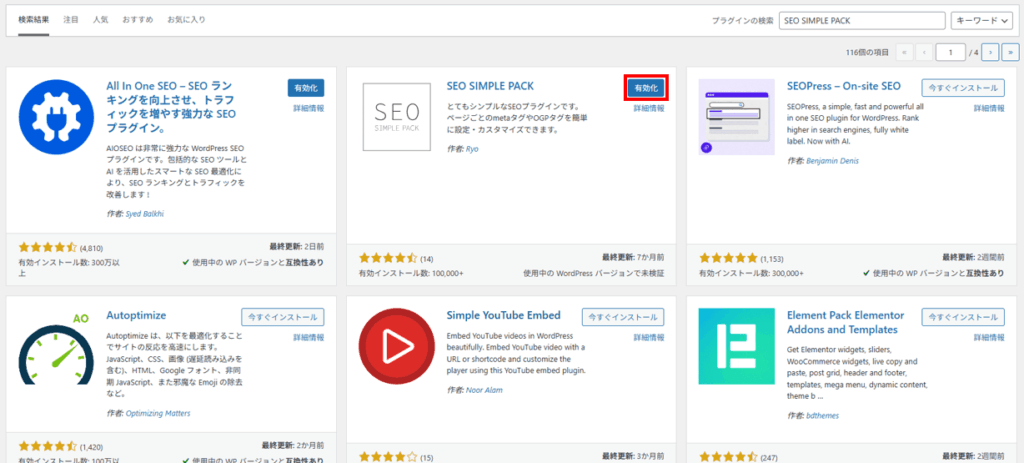Activate SEO SIMPLE PACK with 有効化 button
This screenshot has height=463, width=1024.
646,88
